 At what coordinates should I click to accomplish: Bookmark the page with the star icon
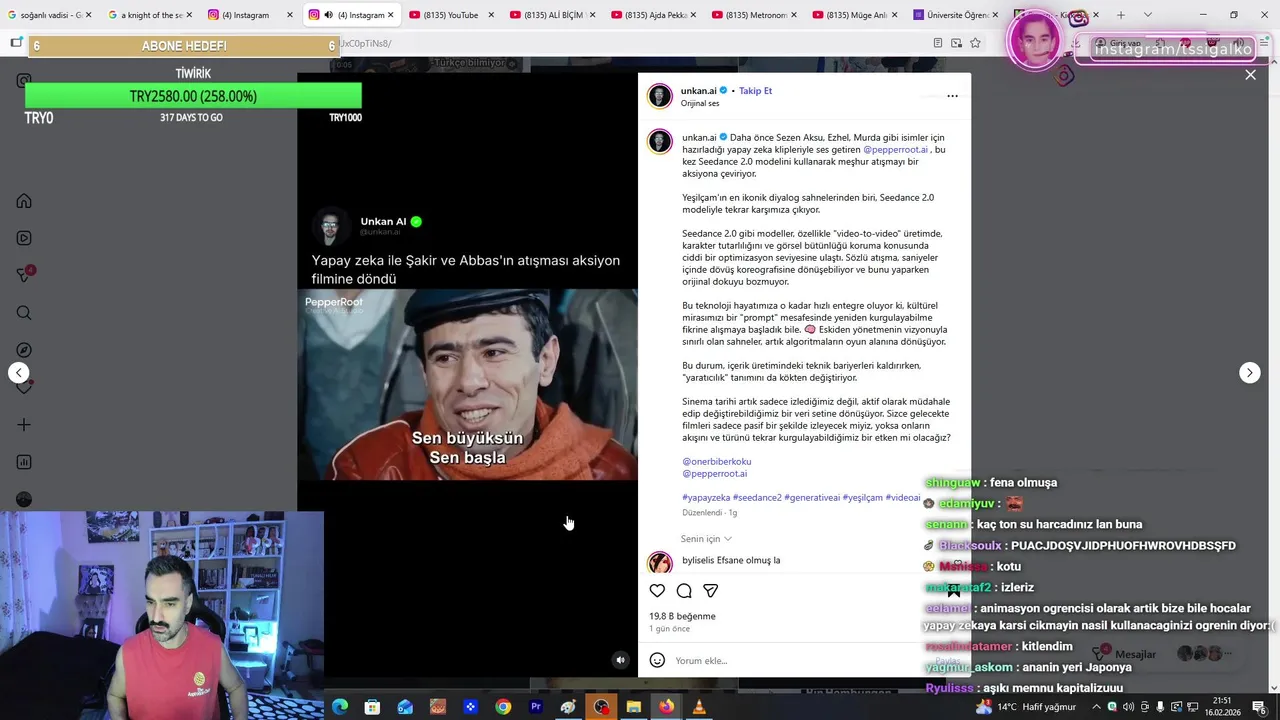point(975,43)
